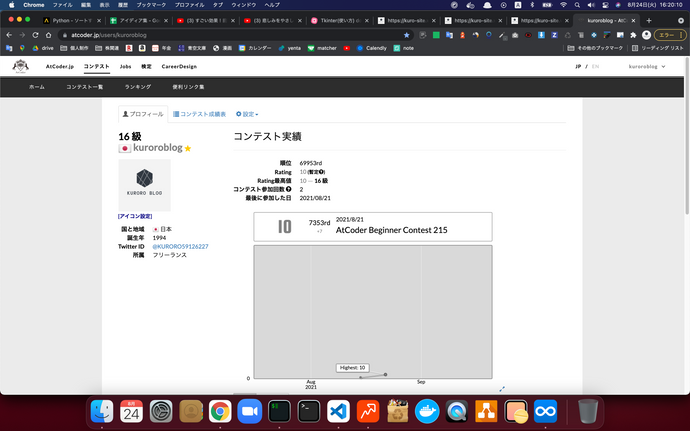Click the CareerDesign header link

(179, 66)
